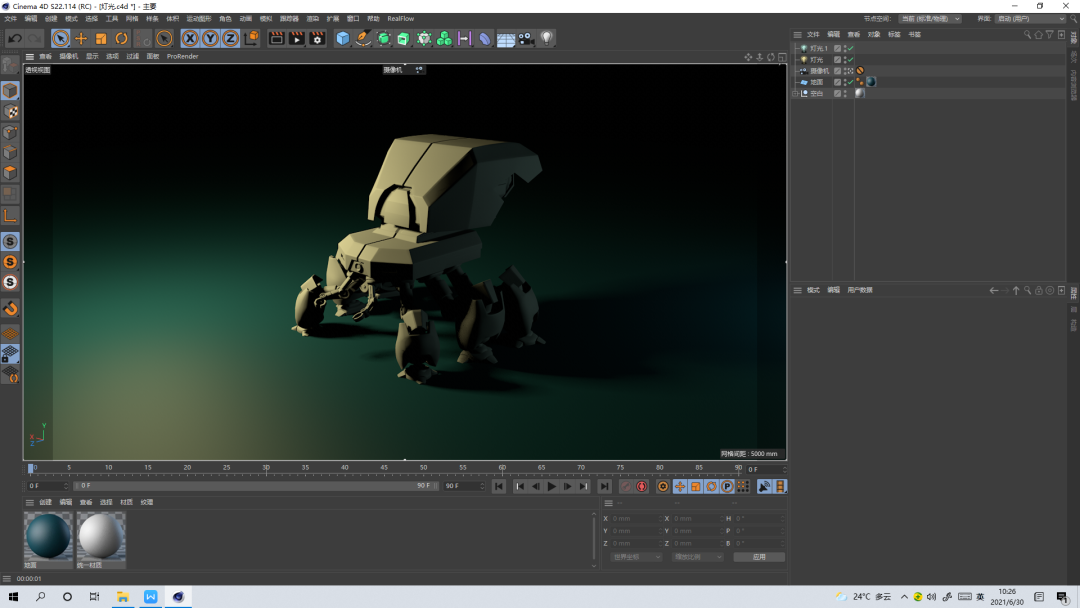Open the 运动图形 menu

coord(198,19)
